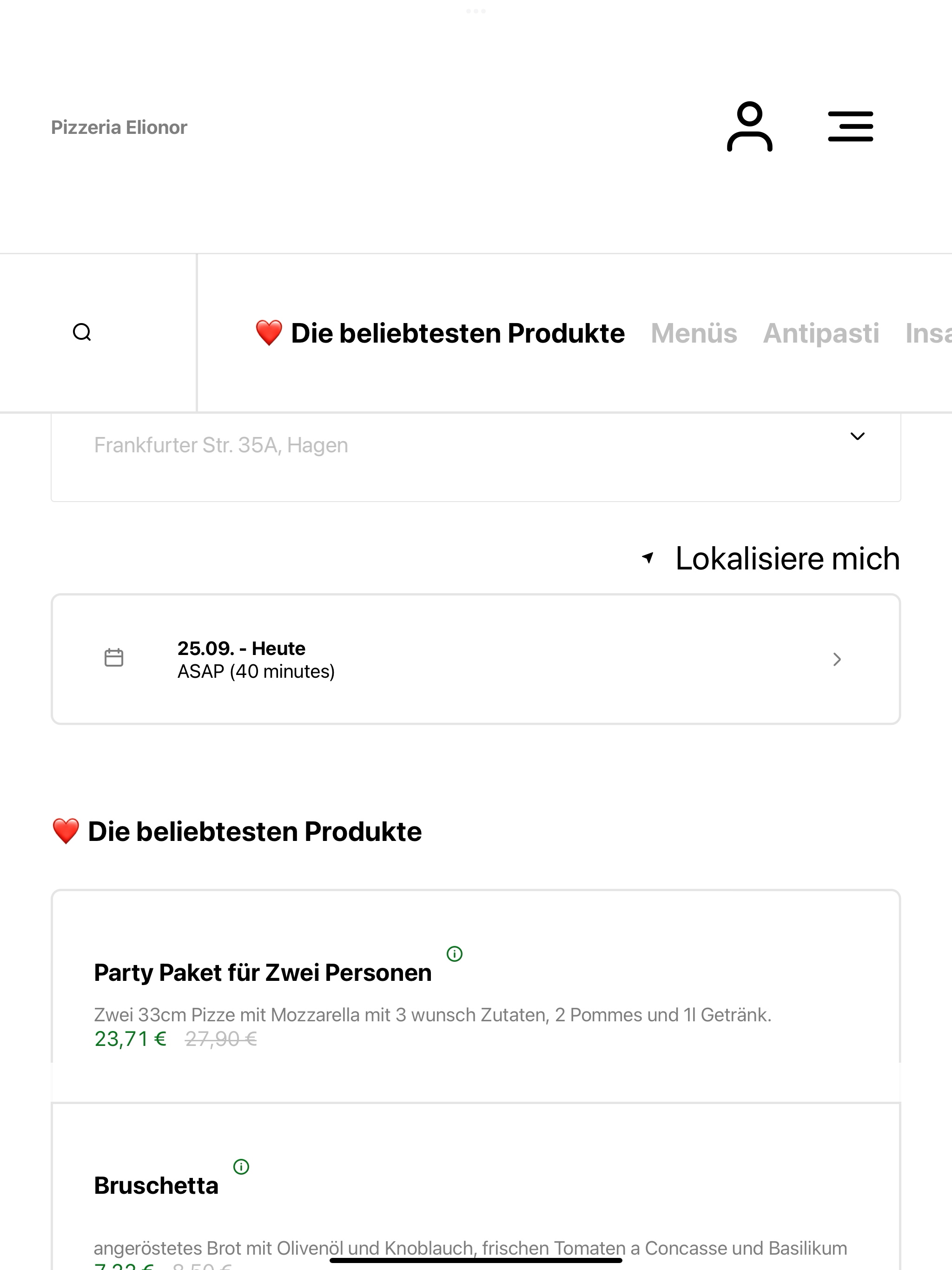Open the hamburger menu icon
The width and height of the screenshot is (952, 1270).
(850, 127)
